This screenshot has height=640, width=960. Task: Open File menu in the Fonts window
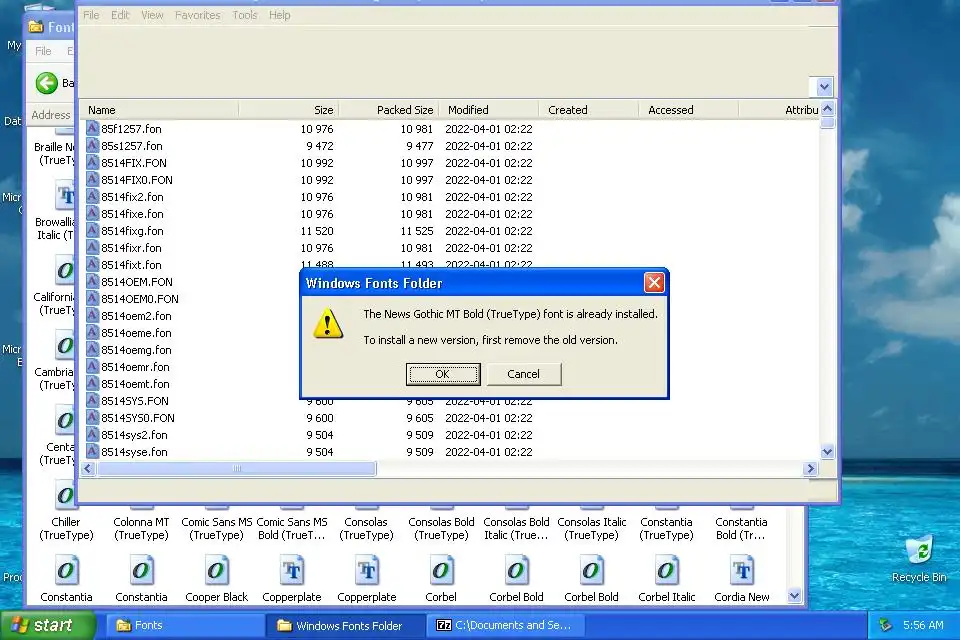[43, 51]
